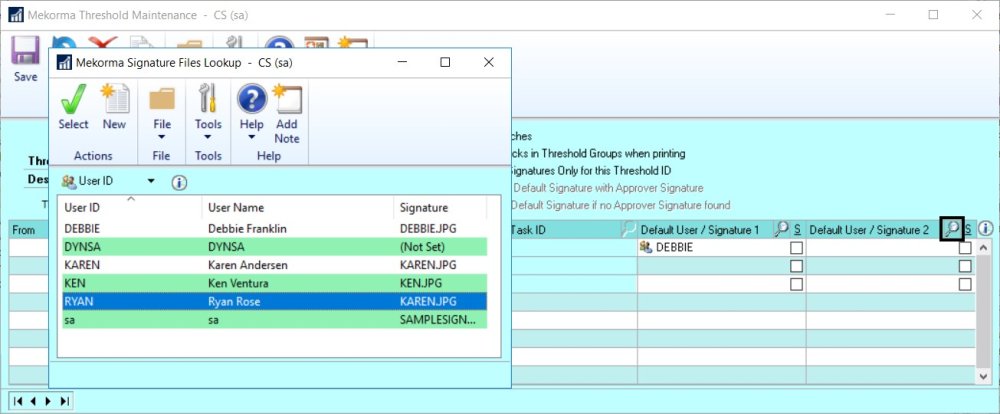Check the second row's Signature 2 S checkbox
The image size is (1000, 414).
(965, 266)
